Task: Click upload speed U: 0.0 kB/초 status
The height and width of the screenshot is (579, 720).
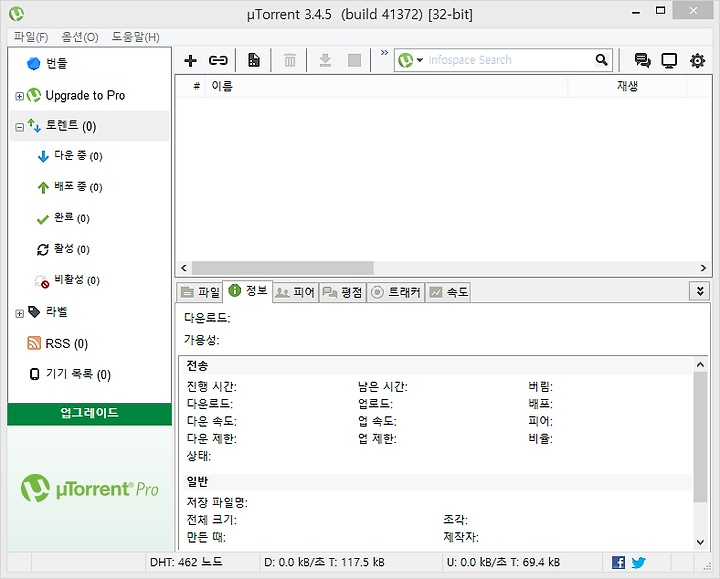Action: 503,562
